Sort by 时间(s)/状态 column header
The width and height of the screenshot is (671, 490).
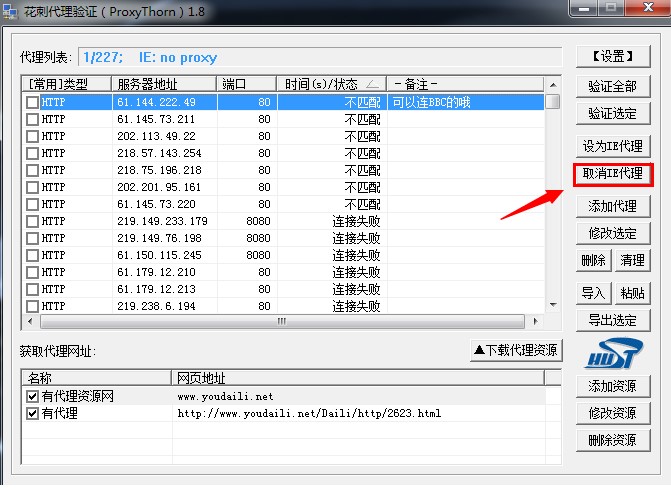click(332, 84)
